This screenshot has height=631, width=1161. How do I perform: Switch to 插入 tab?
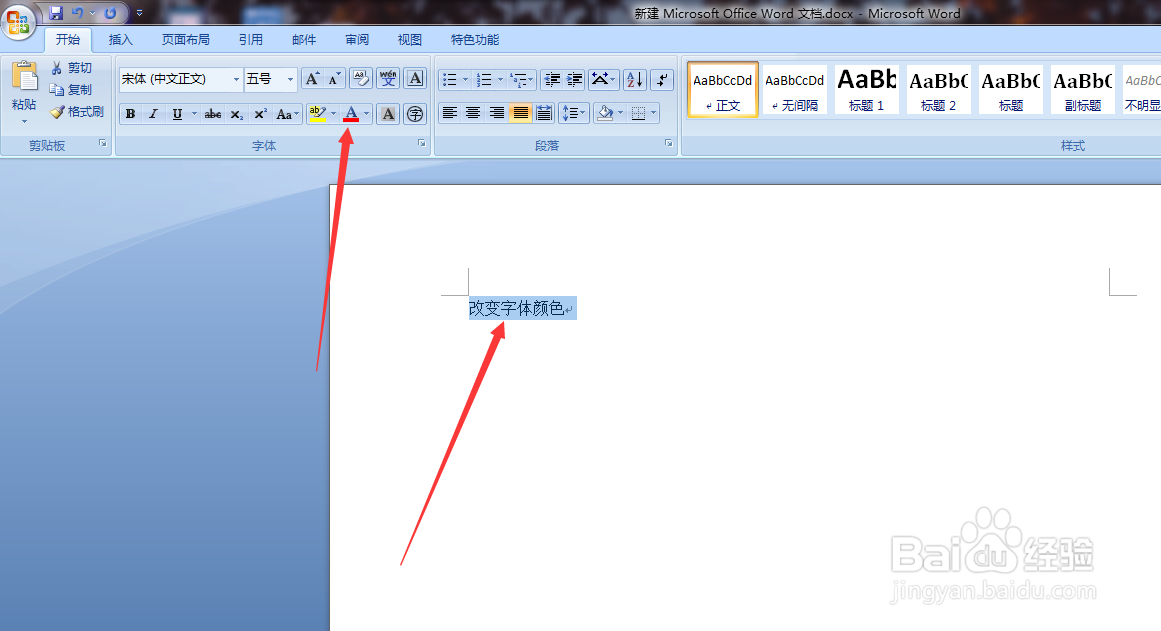pyautogui.click(x=121, y=40)
